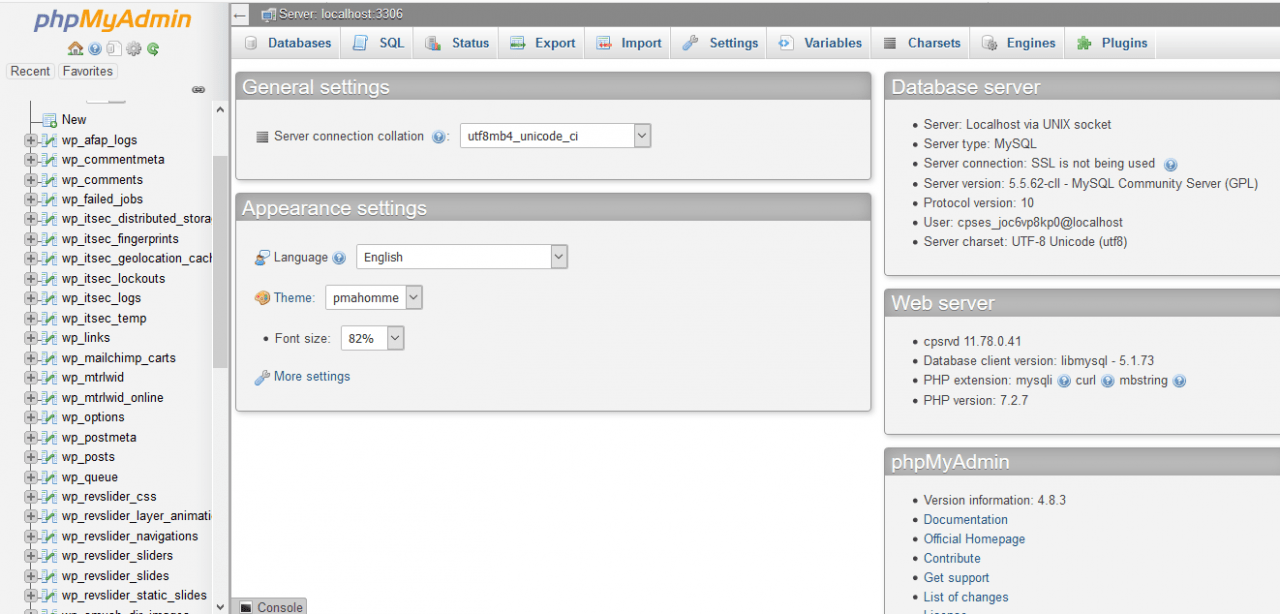Click the table icon beside wp_commentmeta
The image size is (1280, 614).
pos(49,160)
